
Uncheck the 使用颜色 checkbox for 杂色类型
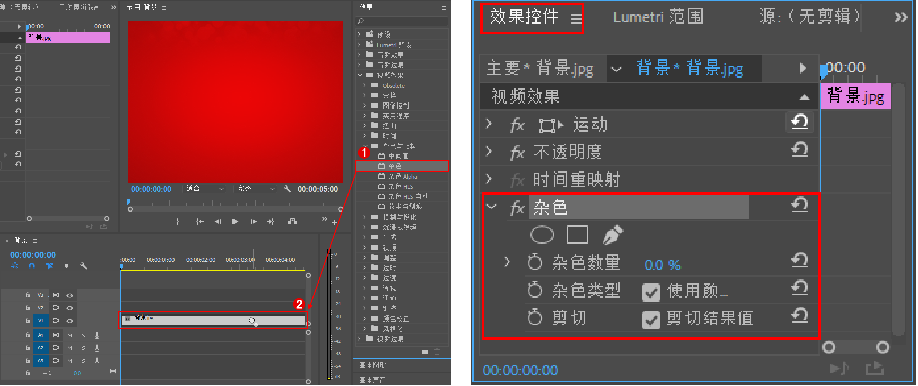point(651,292)
